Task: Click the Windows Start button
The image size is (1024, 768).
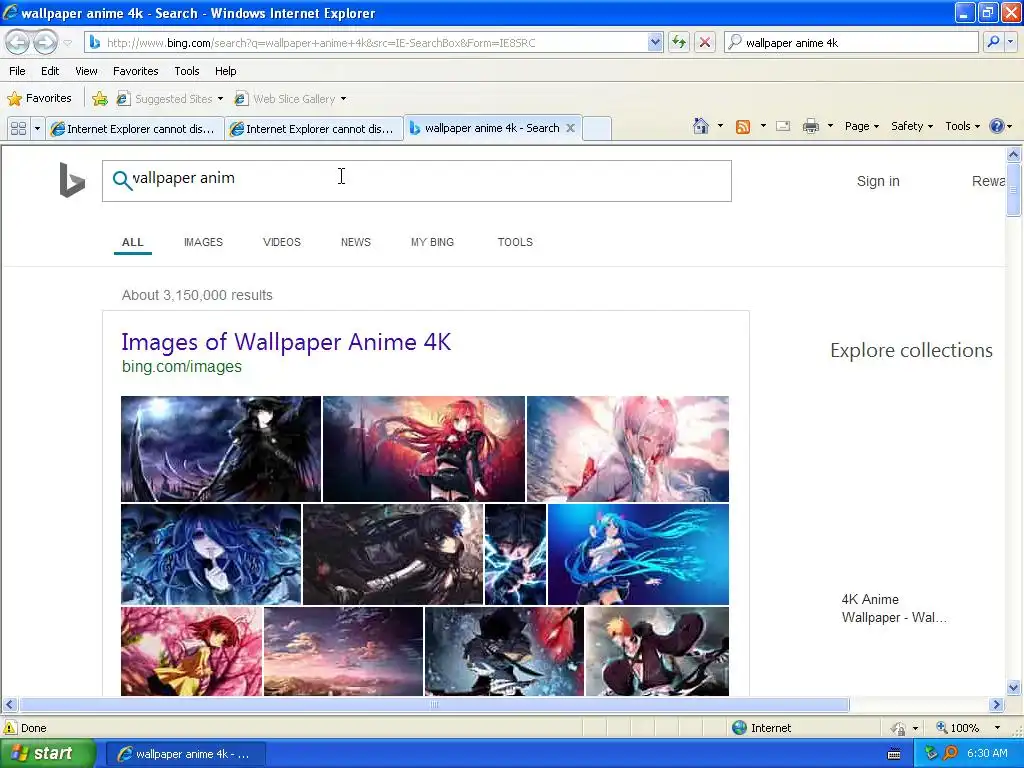Action: point(47,754)
